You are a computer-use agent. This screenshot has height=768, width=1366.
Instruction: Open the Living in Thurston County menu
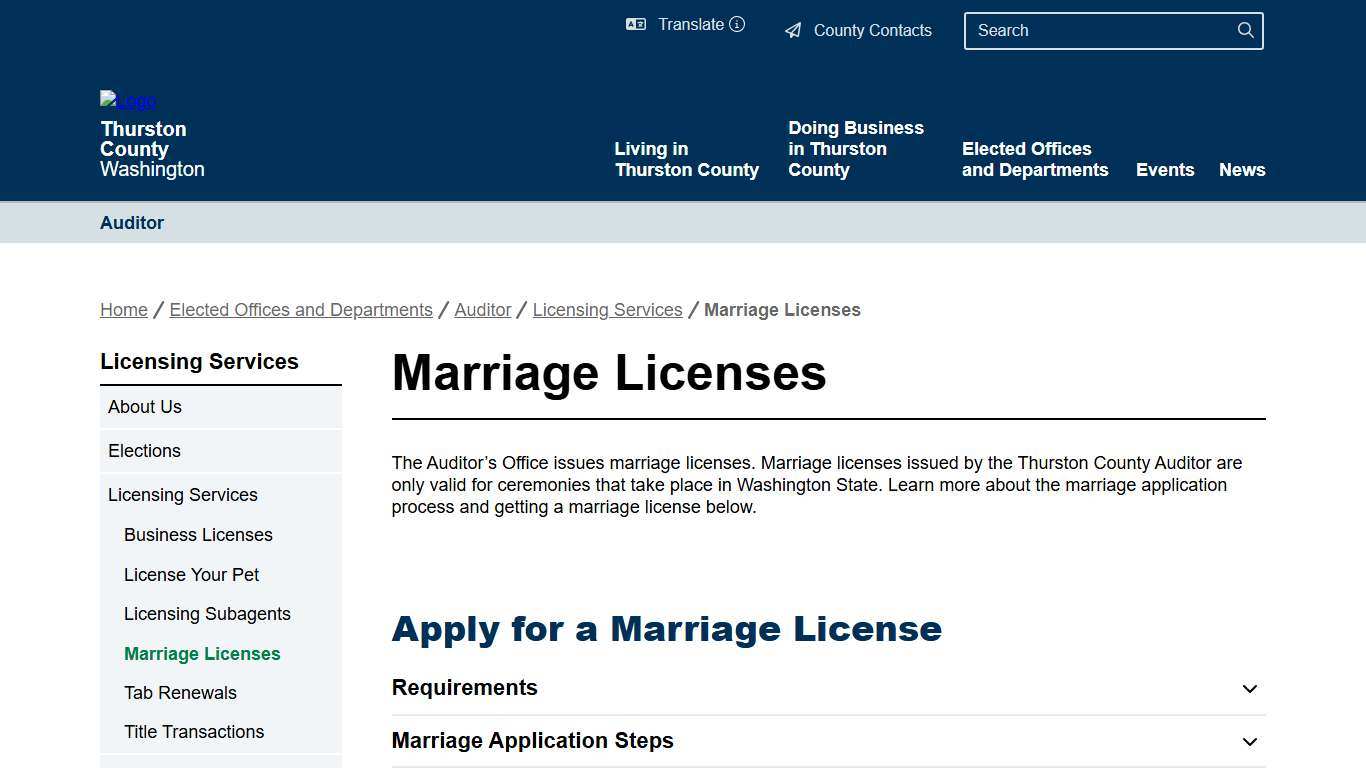click(x=686, y=159)
